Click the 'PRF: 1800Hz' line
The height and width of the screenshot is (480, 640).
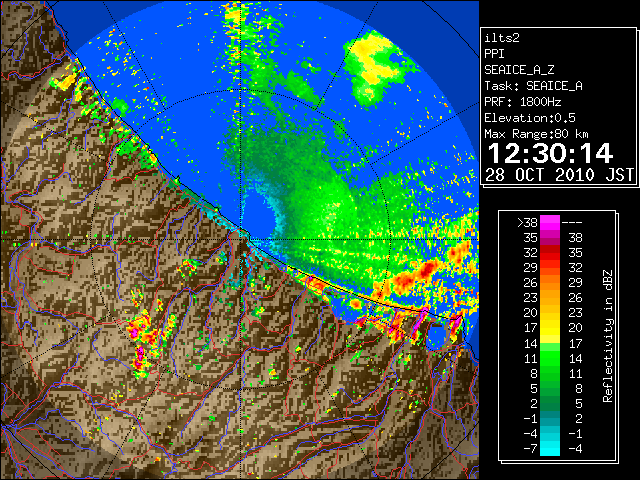click(523, 102)
